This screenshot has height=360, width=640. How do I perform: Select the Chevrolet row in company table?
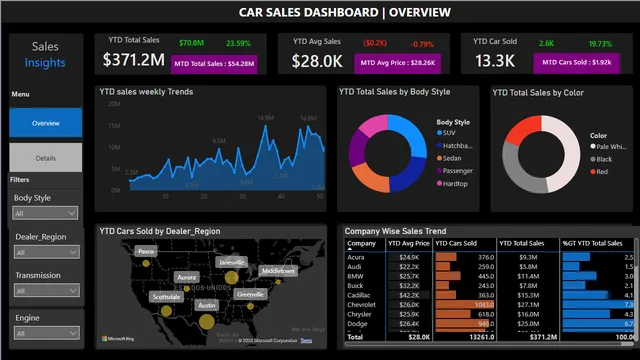(490, 304)
